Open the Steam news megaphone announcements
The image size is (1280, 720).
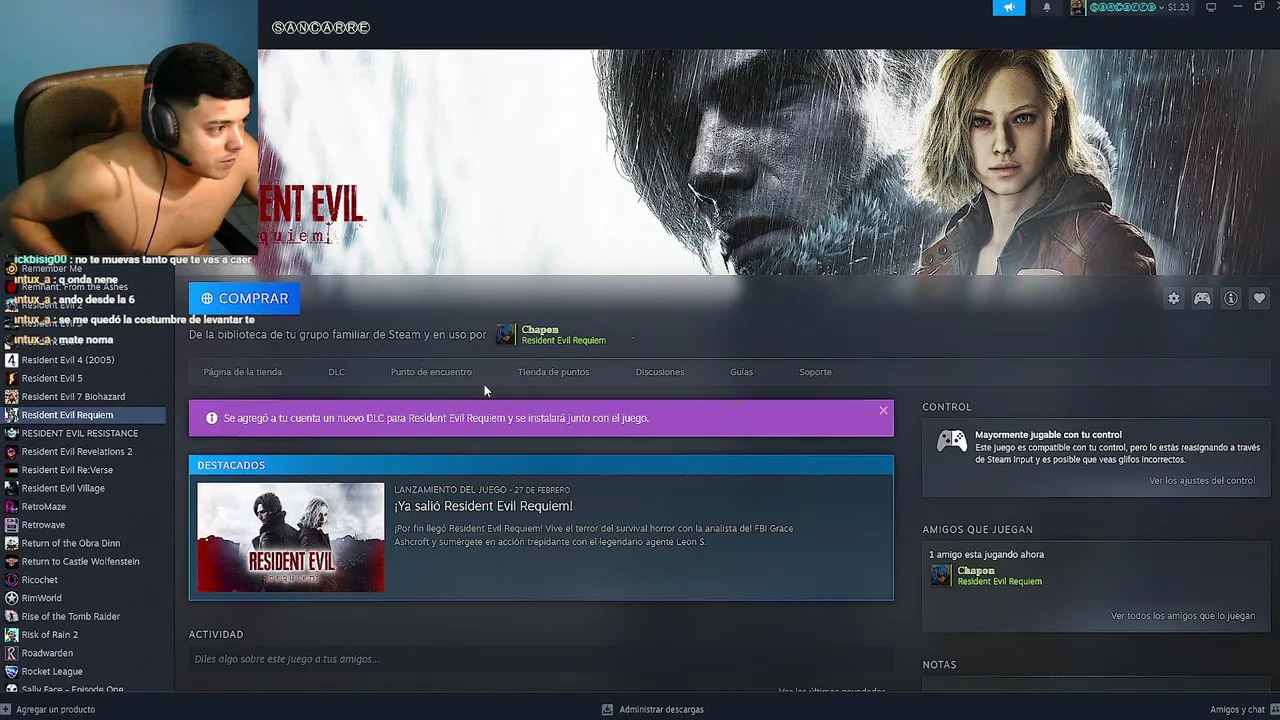(x=1008, y=8)
